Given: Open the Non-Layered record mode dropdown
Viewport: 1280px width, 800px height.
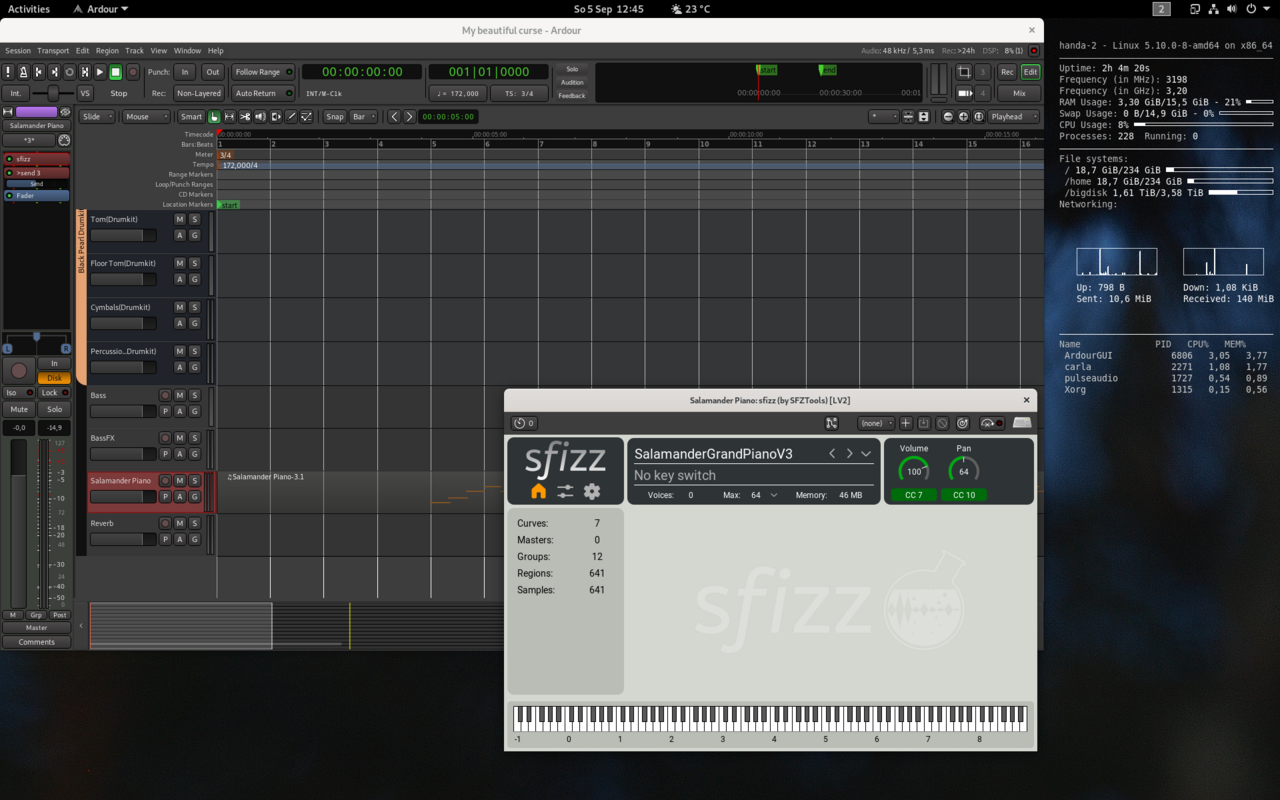Looking at the screenshot, I should pos(199,93).
